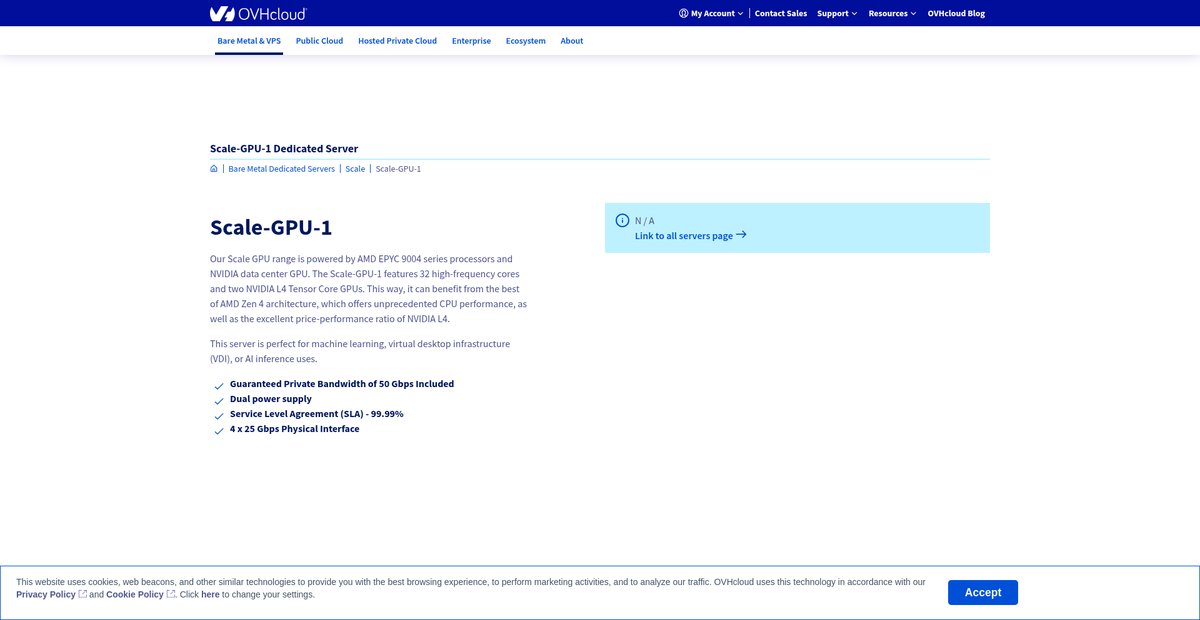Click the Dual power supply text
Image resolution: width=1200 pixels, height=620 pixels.
click(271, 399)
